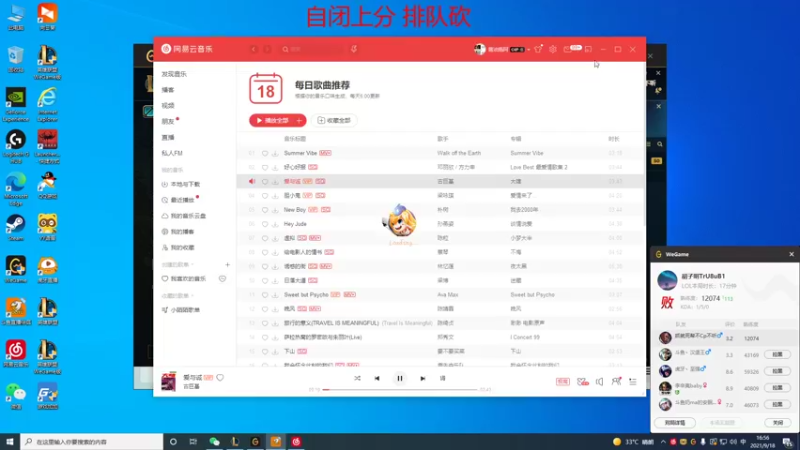
Task: Open My Music Cloud Disk in sidebar
Action: [x=184, y=216]
